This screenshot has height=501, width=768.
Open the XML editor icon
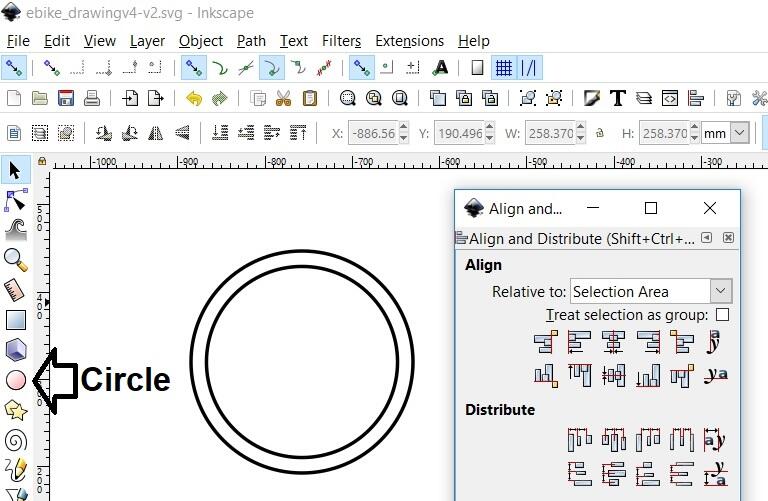[x=669, y=98]
